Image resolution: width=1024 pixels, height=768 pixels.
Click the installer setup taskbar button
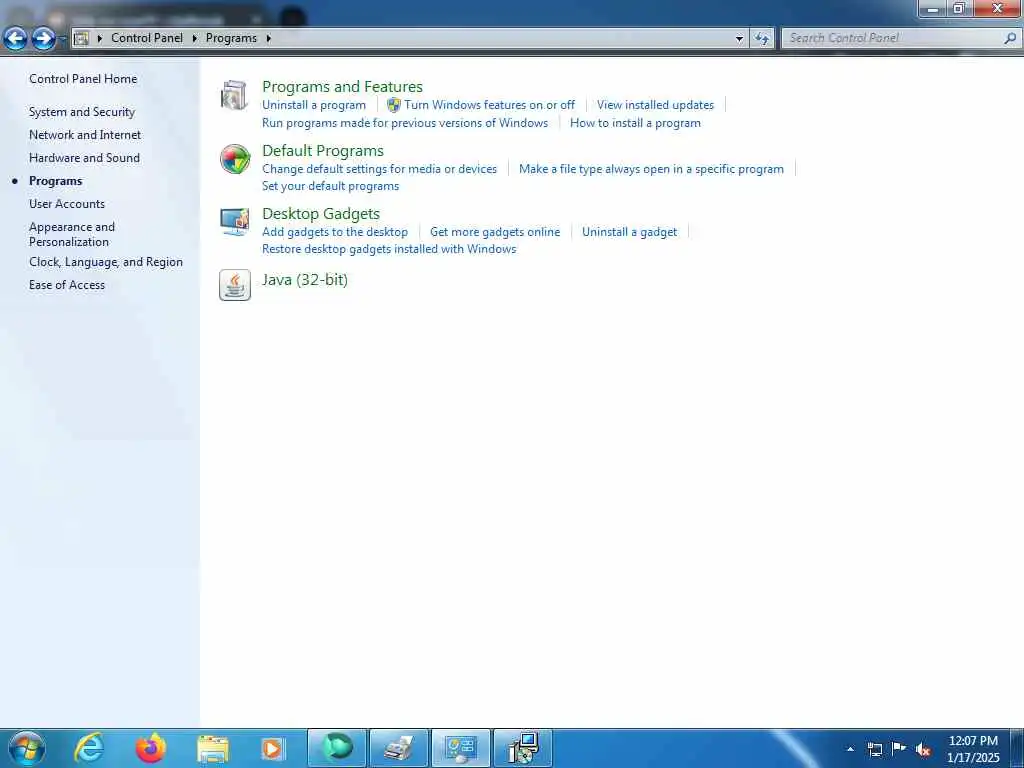click(522, 748)
